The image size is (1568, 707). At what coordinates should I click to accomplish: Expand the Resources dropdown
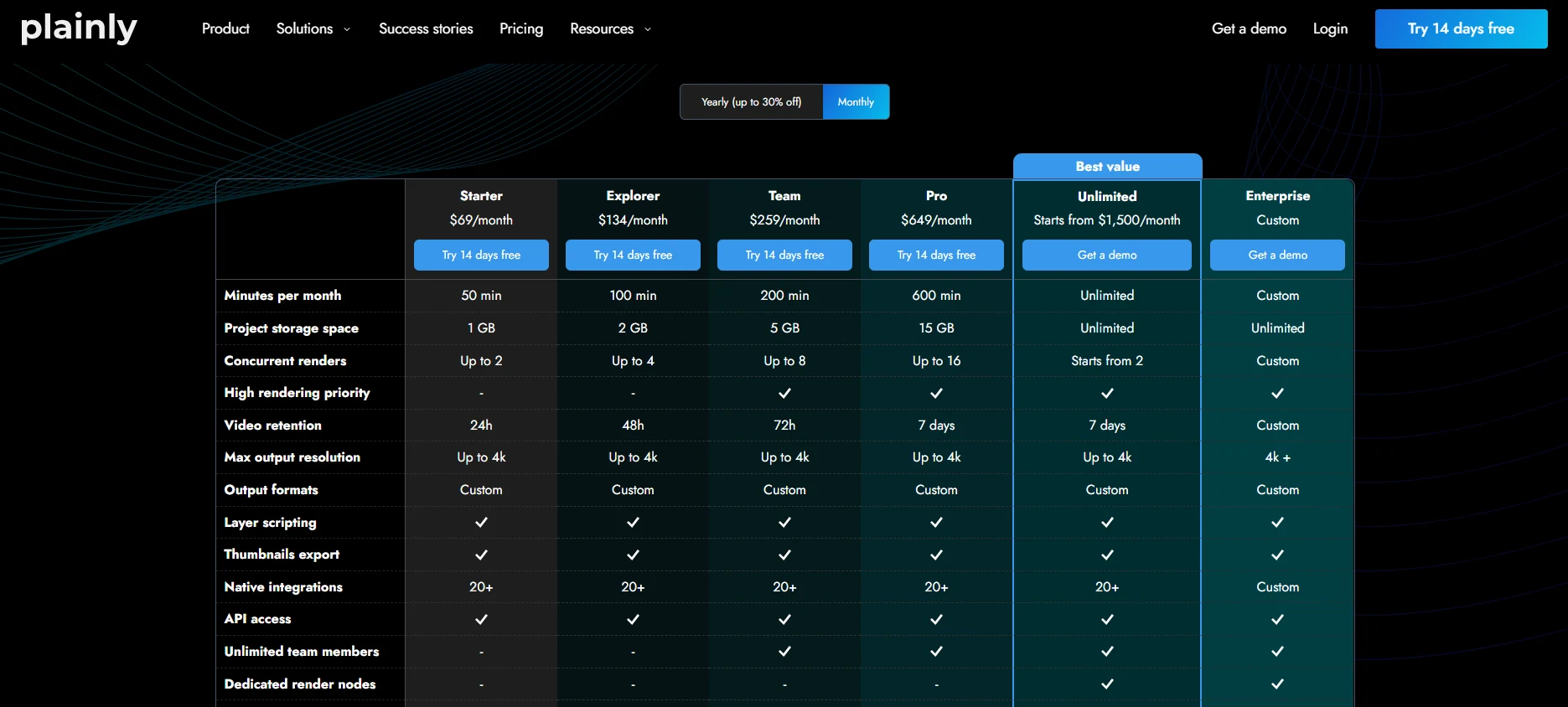pos(611,28)
